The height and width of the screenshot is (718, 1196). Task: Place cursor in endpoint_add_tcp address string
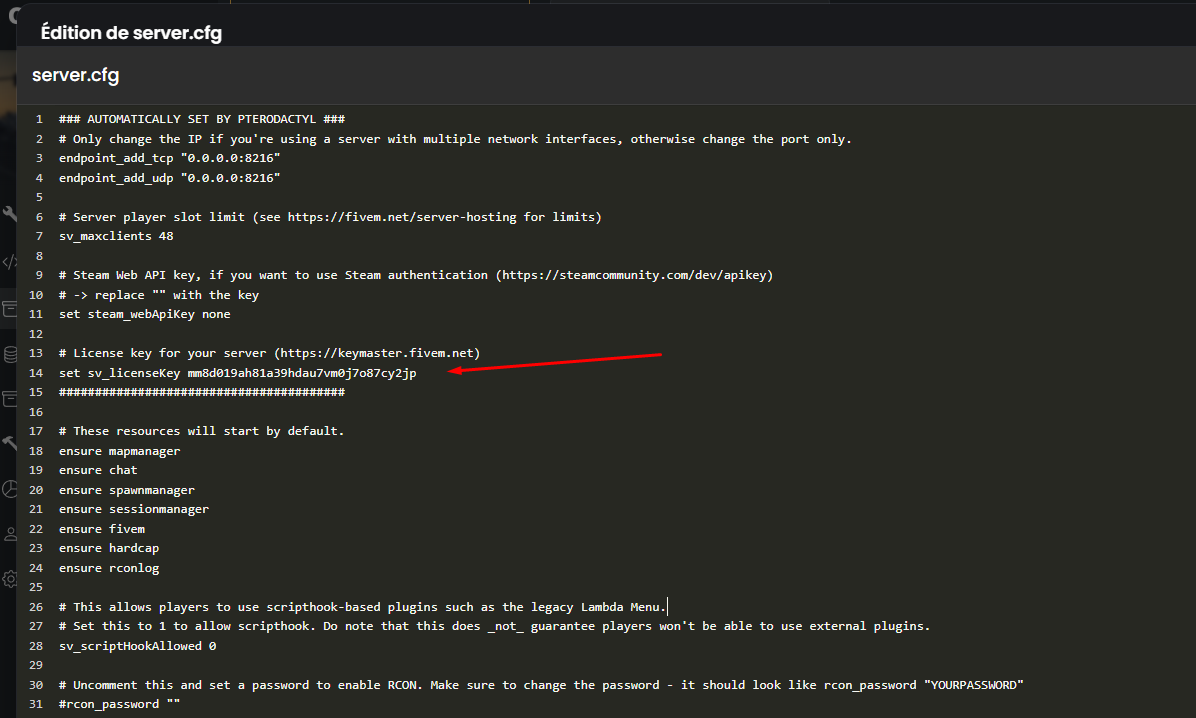click(229, 158)
